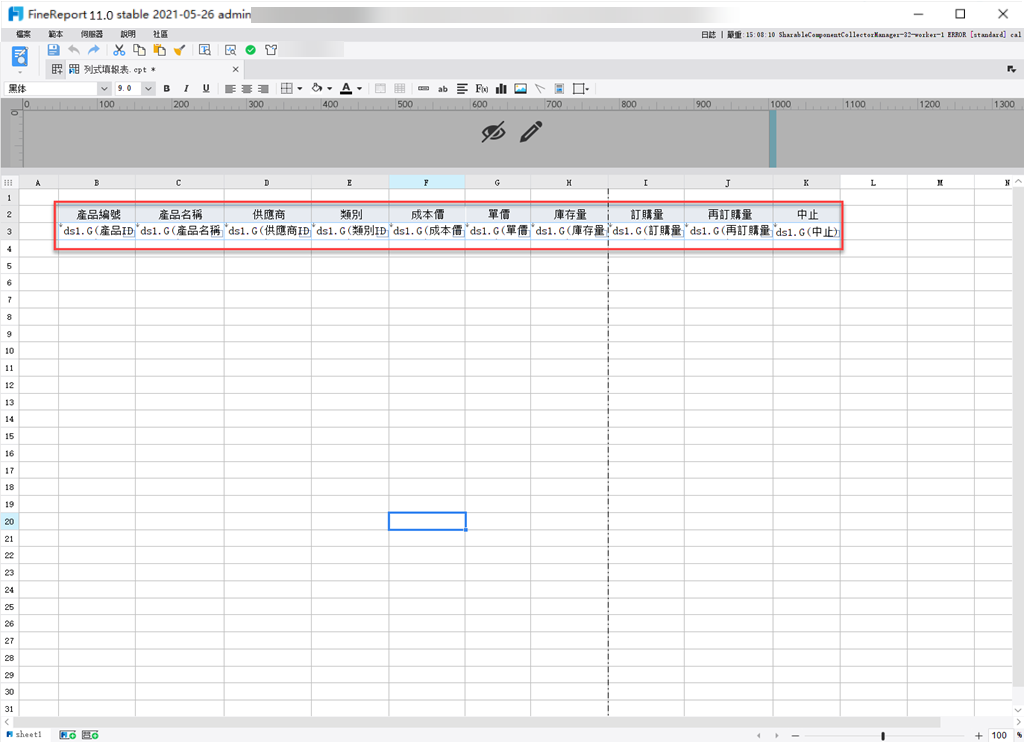This screenshot has height=742, width=1024.
Task: Click the zoom percentage field showing 100
Action: 999,735
